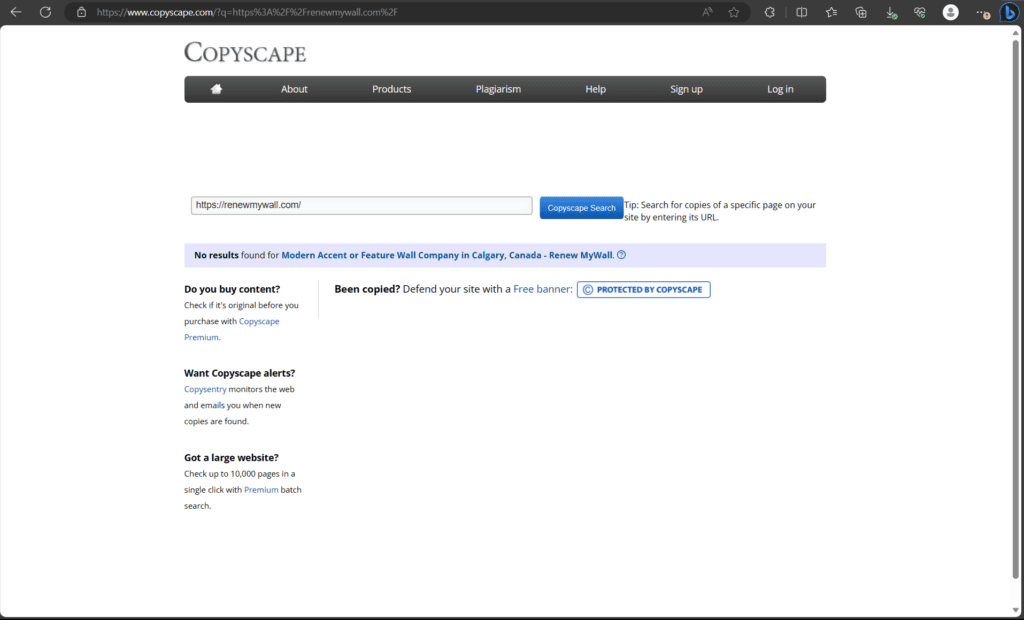Open the Copysentry link
Viewport: 1024px width, 620px height.
(205, 389)
